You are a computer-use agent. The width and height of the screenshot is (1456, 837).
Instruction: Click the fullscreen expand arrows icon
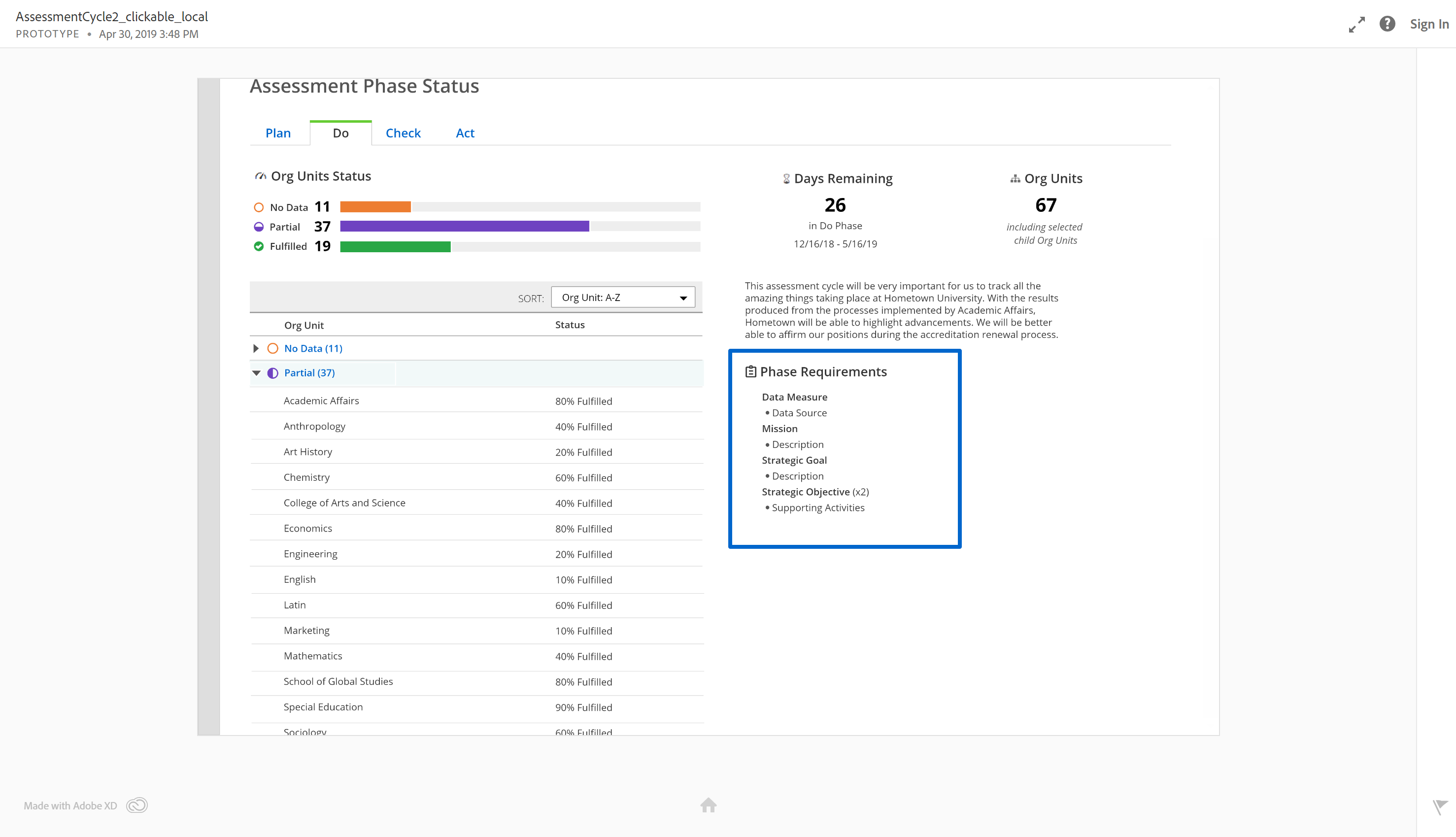click(1356, 25)
